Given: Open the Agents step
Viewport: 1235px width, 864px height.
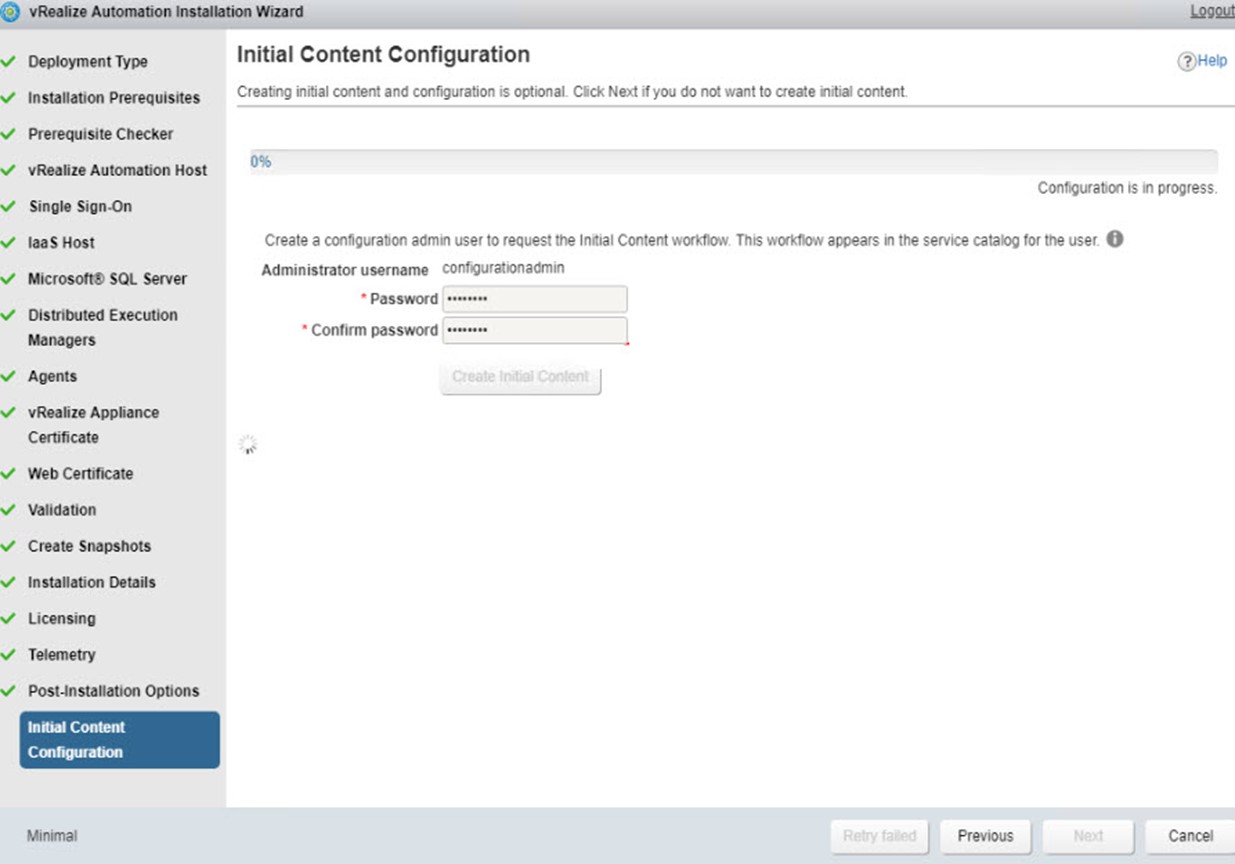Looking at the screenshot, I should coord(52,376).
